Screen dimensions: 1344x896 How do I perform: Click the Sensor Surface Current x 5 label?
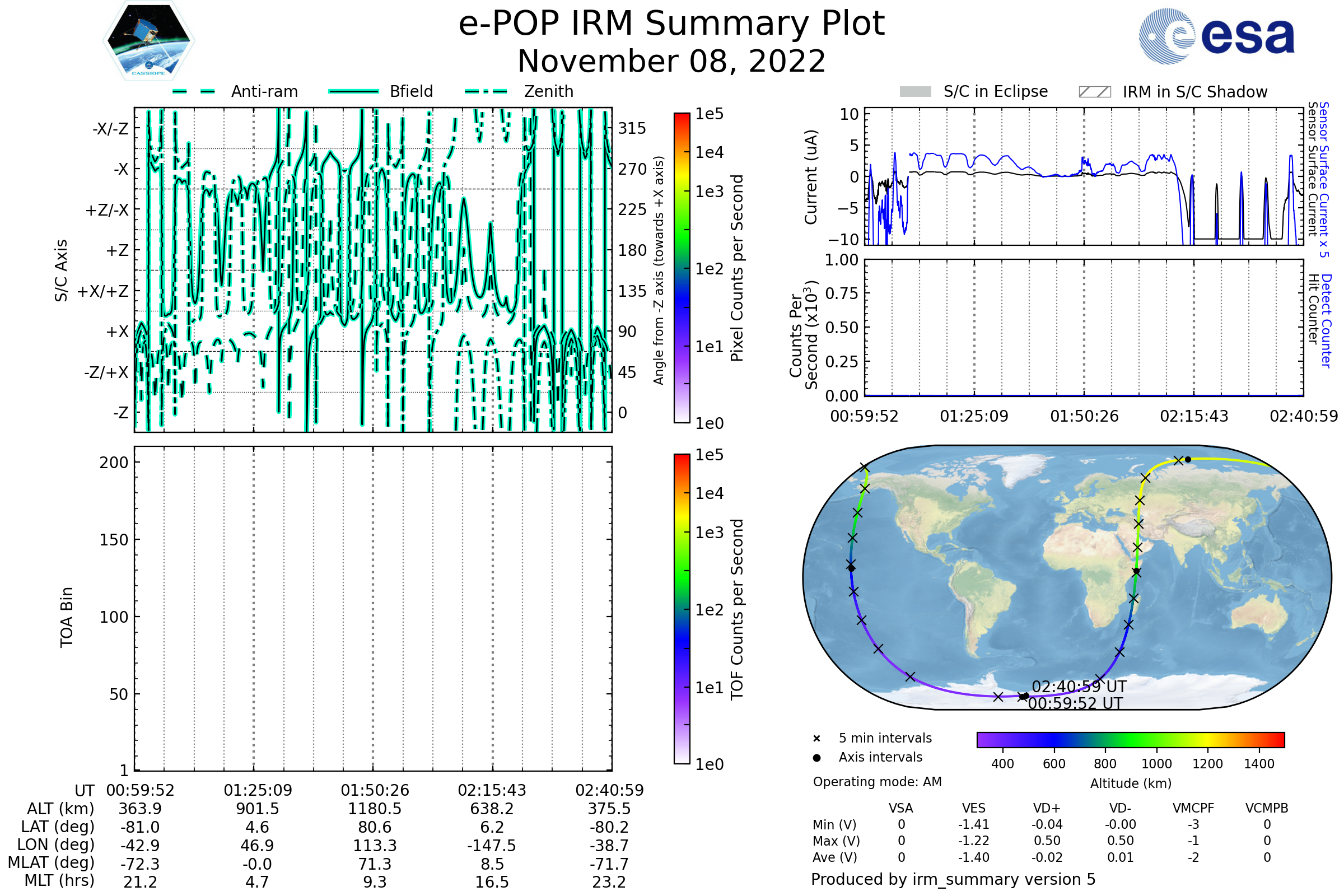click(1324, 179)
